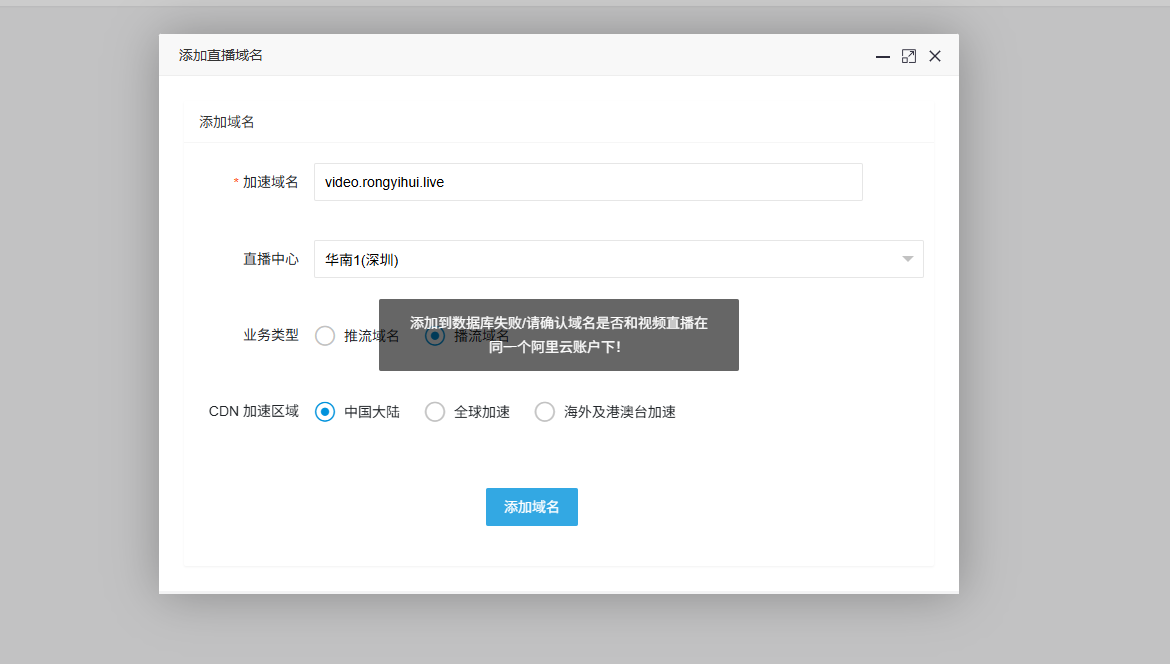Choose 中国大陆 as CDN acceleration region

pos(325,412)
